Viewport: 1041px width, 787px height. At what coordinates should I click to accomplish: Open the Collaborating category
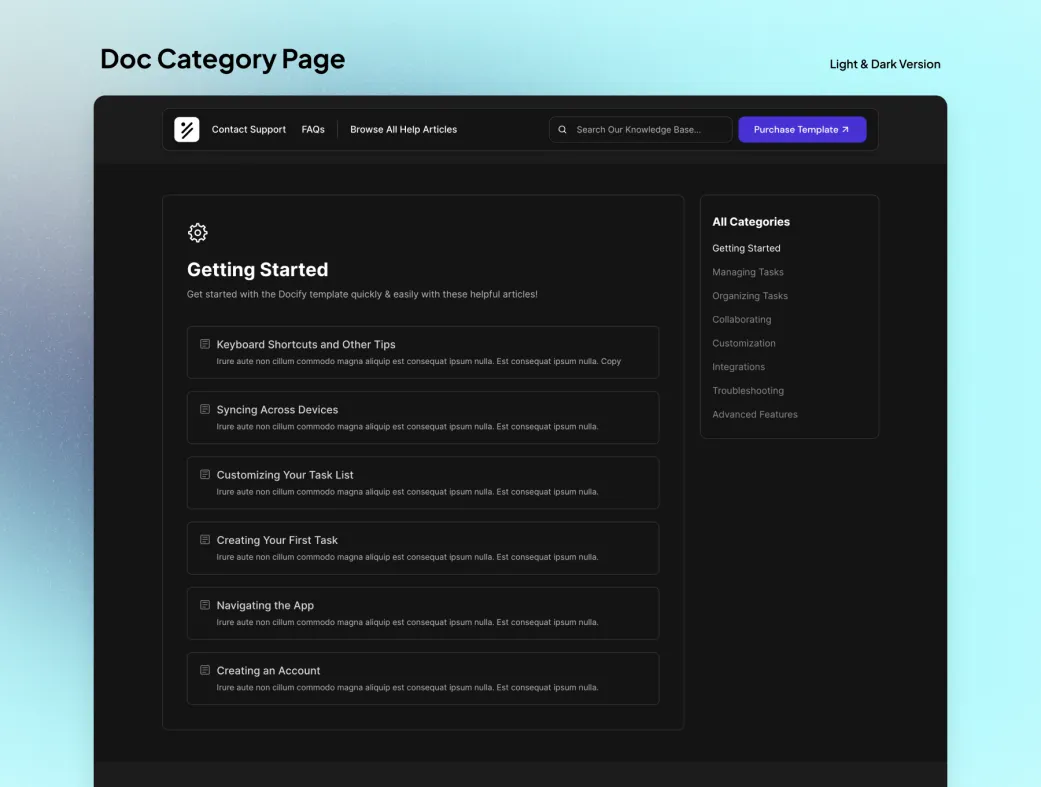click(x=742, y=320)
